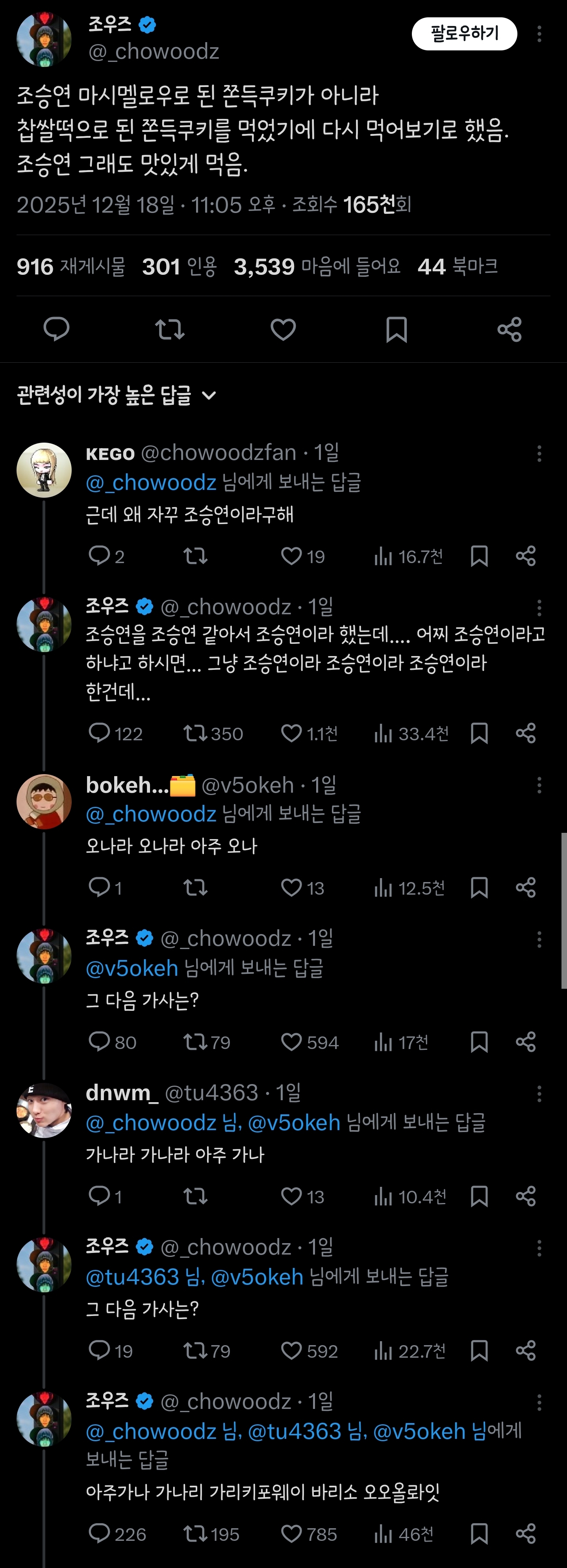Image resolution: width=567 pixels, height=1568 pixels.
Task: Like the main post with the heart icon
Action: pyautogui.click(x=283, y=329)
